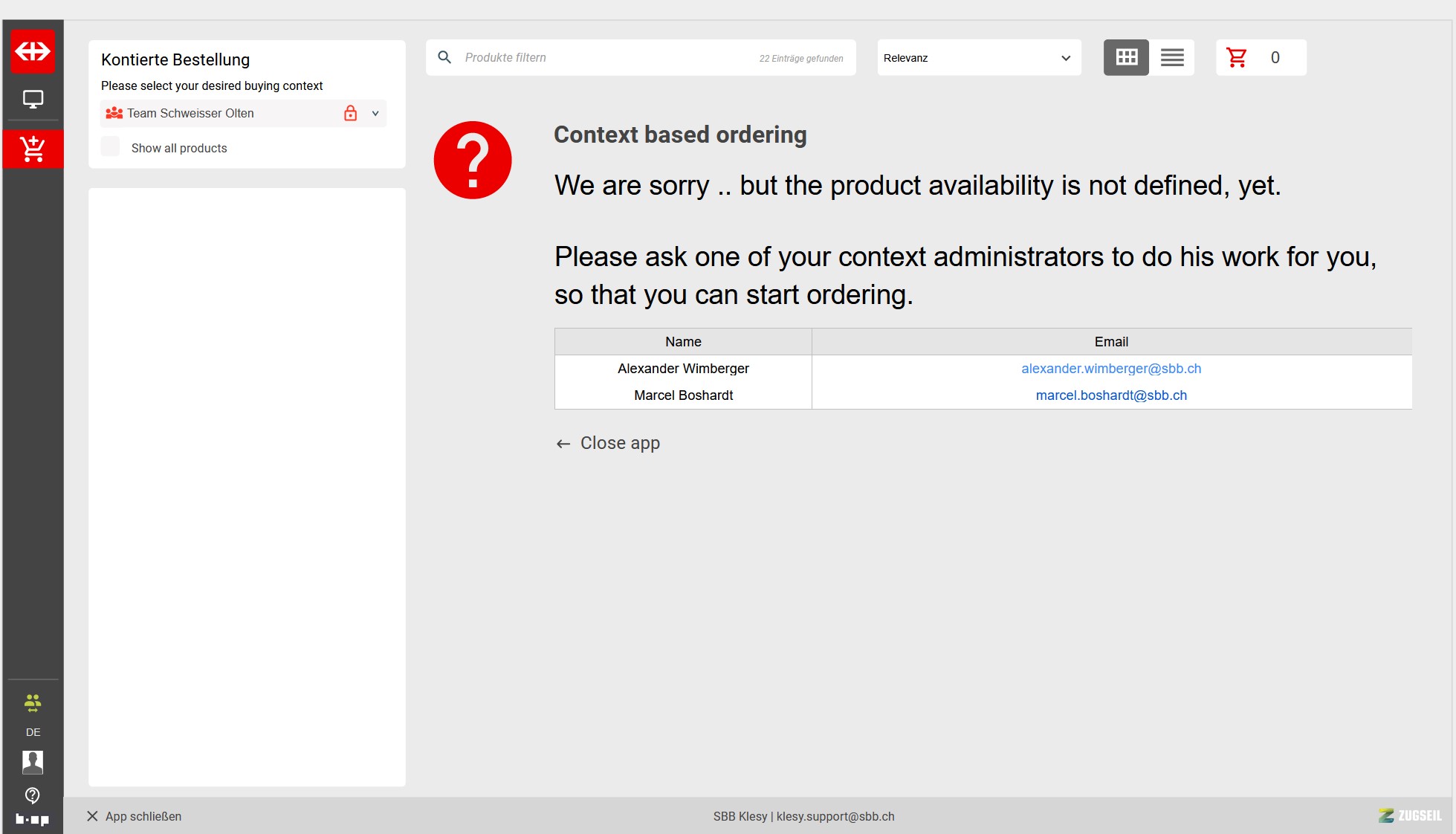The height and width of the screenshot is (834, 1456).
Task: Click the team switch icon in sidebar
Action: click(x=33, y=702)
